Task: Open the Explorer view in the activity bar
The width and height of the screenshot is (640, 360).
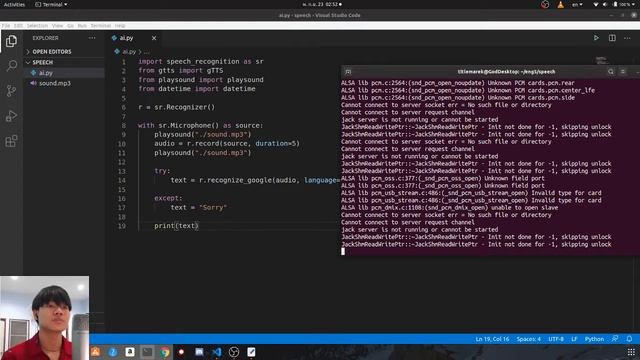Action: [x=11, y=41]
